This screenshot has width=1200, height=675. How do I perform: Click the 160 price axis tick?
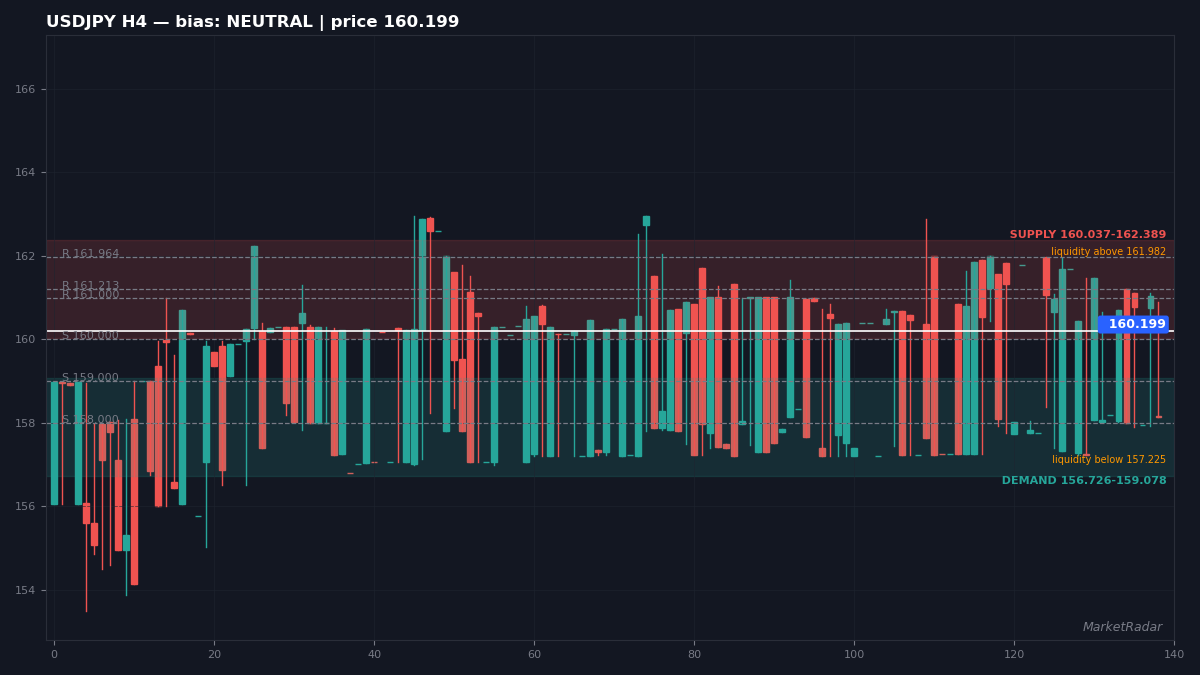(25, 340)
